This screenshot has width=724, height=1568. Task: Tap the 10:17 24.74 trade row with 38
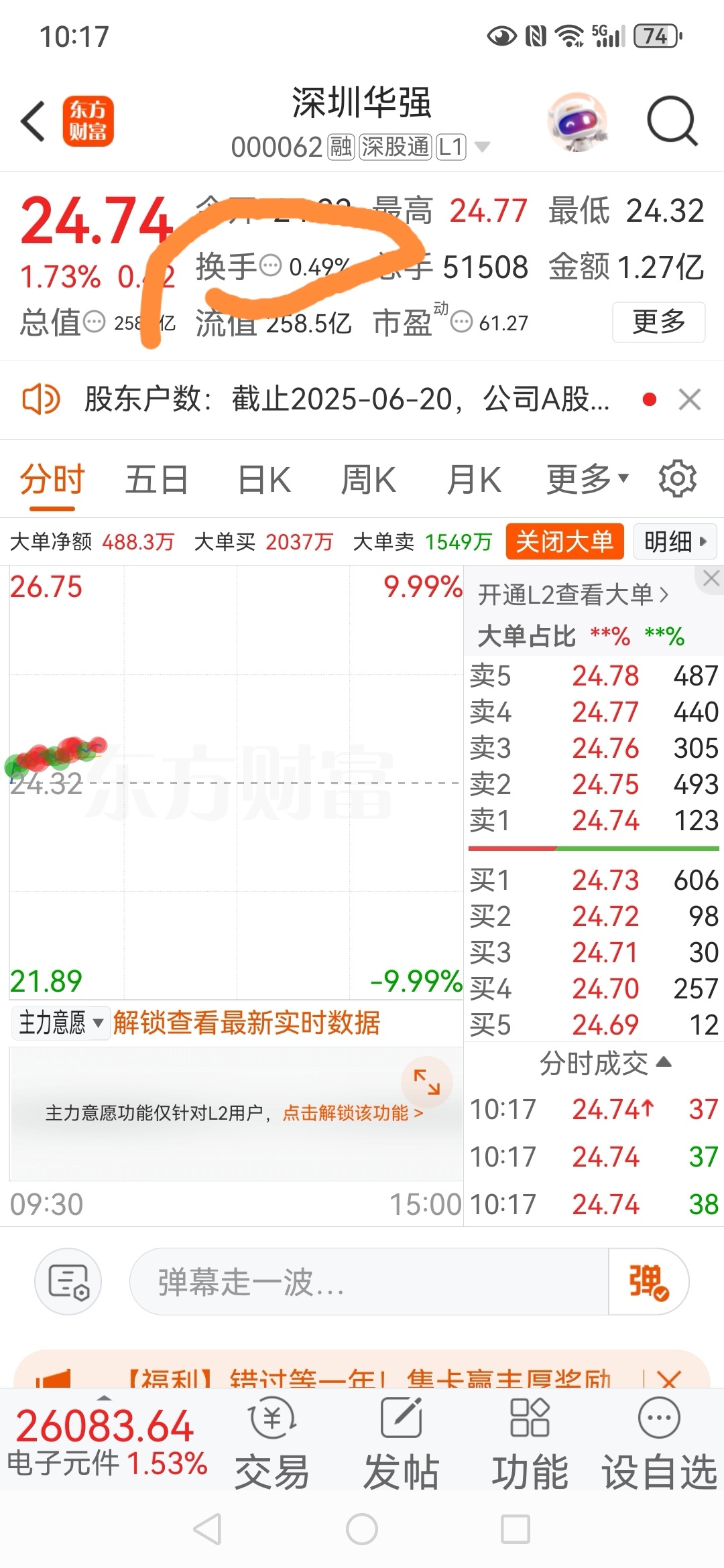594,1204
